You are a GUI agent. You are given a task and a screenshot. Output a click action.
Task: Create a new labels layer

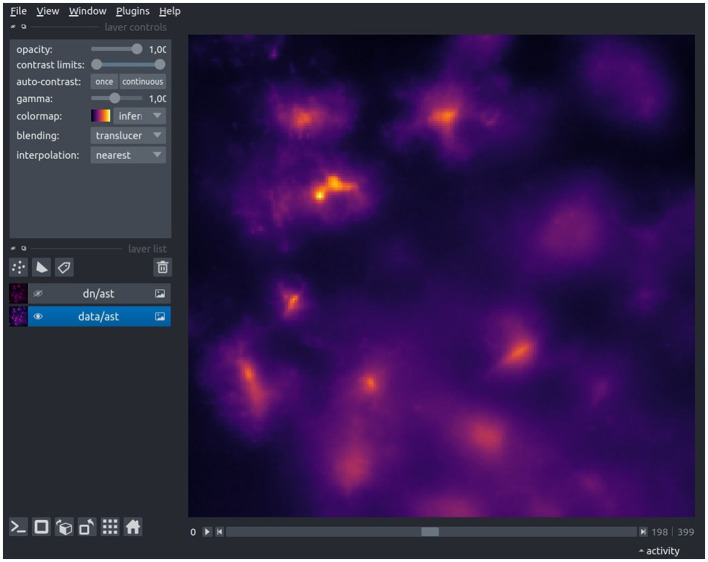64,268
